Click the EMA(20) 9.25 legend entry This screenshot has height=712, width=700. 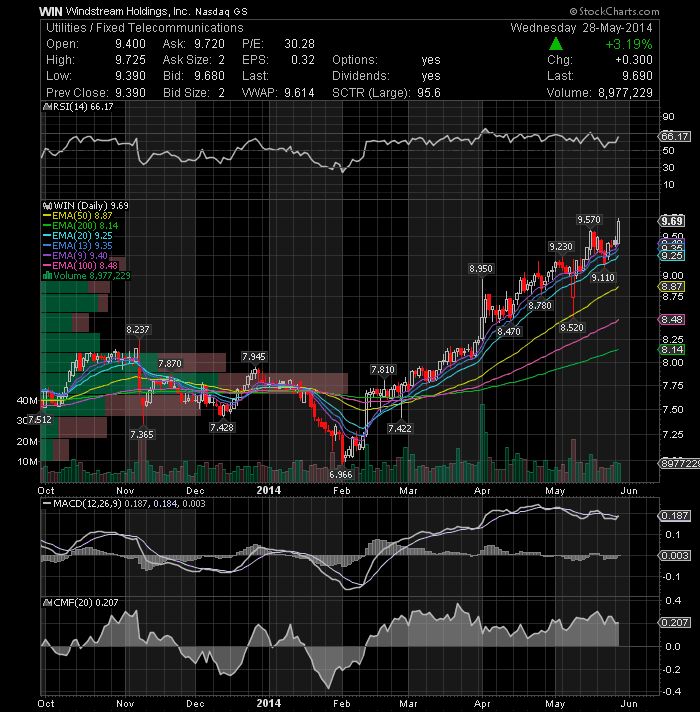click(x=78, y=236)
